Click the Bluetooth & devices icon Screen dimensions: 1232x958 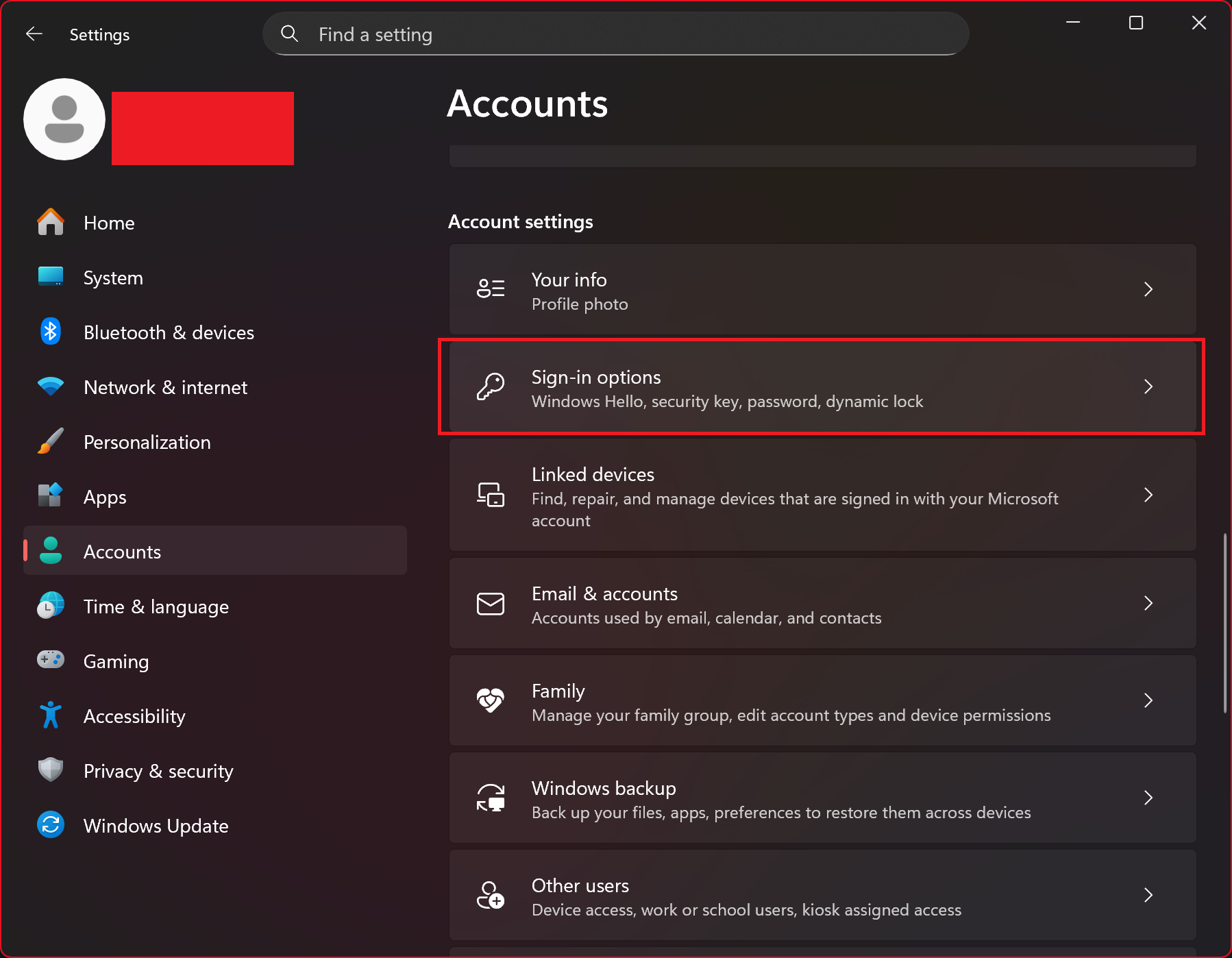pyautogui.click(x=50, y=332)
